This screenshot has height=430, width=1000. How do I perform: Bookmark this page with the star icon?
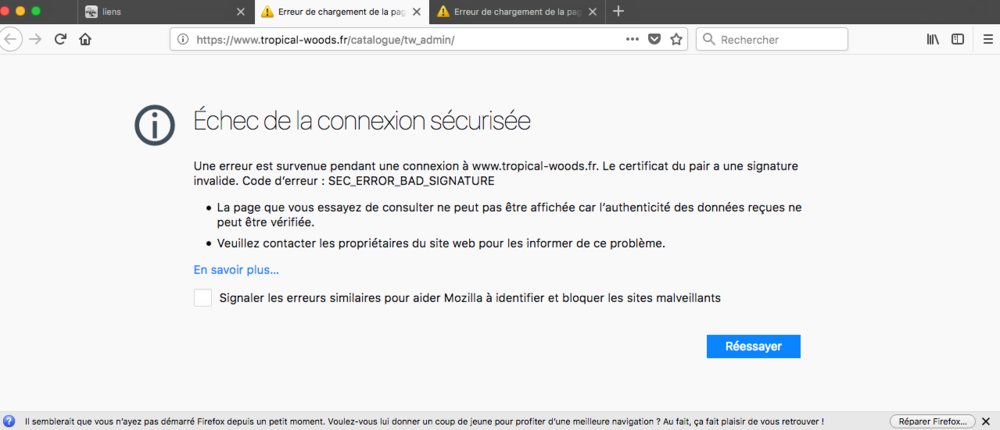point(676,40)
